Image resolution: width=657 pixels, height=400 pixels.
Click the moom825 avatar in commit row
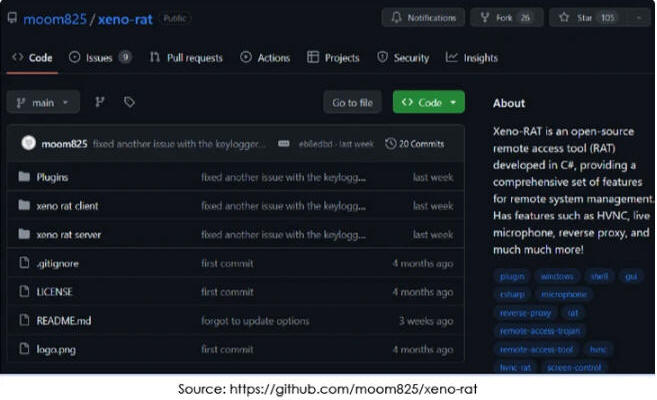(x=28, y=143)
